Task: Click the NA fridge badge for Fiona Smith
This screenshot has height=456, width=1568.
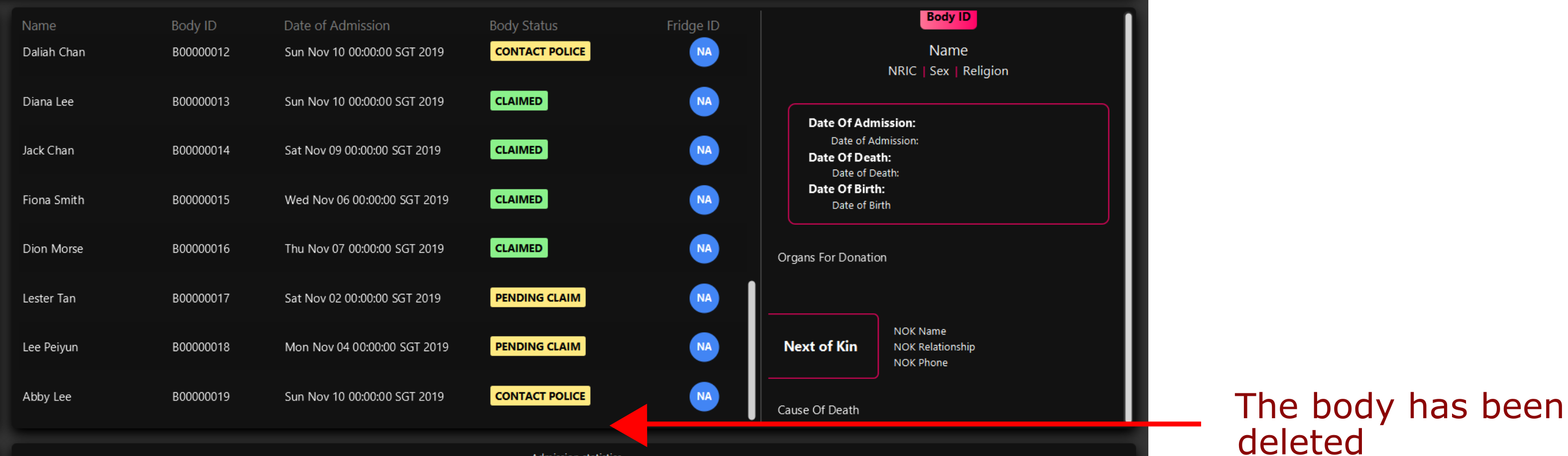Action: click(704, 200)
